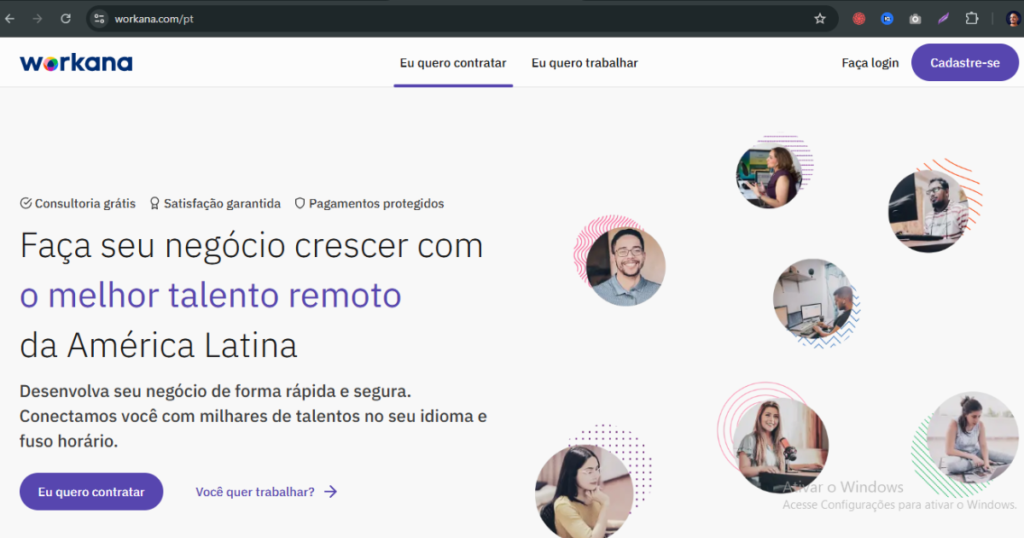Click the red circle extension icon
Image resolution: width=1024 pixels, height=538 pixels.
coord(859,19)
